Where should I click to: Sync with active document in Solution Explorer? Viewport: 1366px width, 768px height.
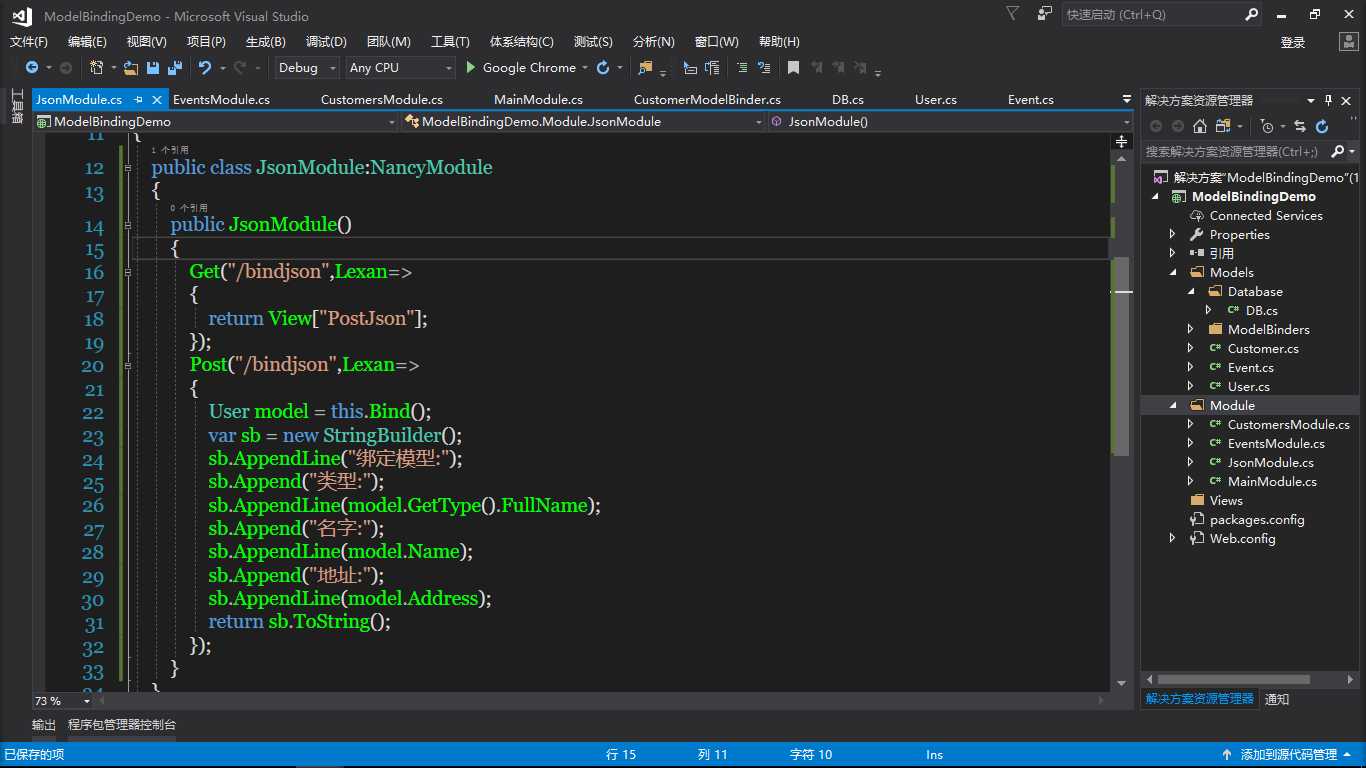tap(1300, 126)
